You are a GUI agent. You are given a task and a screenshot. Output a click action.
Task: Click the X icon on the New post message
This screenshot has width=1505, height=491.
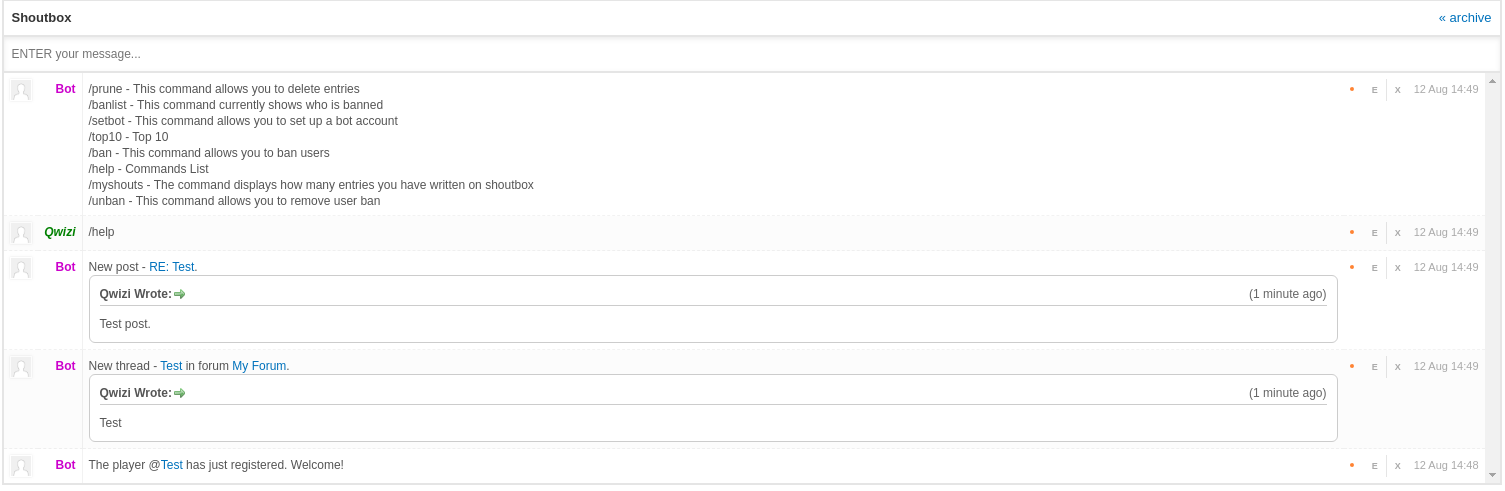(x=1397, y=268)
